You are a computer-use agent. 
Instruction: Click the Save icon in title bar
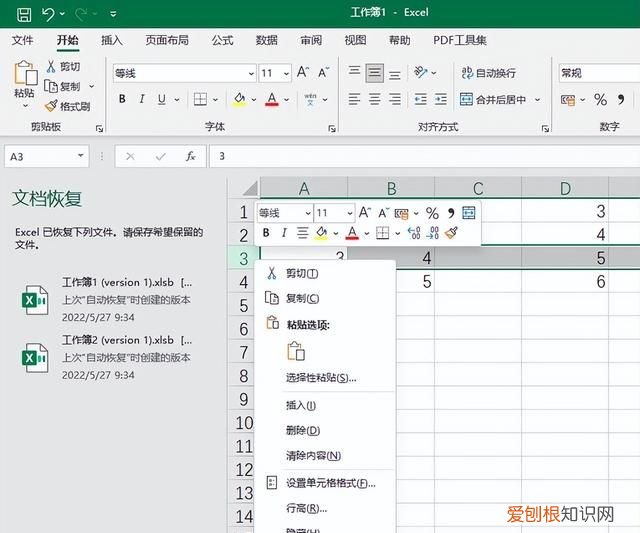tap(24, 14)
